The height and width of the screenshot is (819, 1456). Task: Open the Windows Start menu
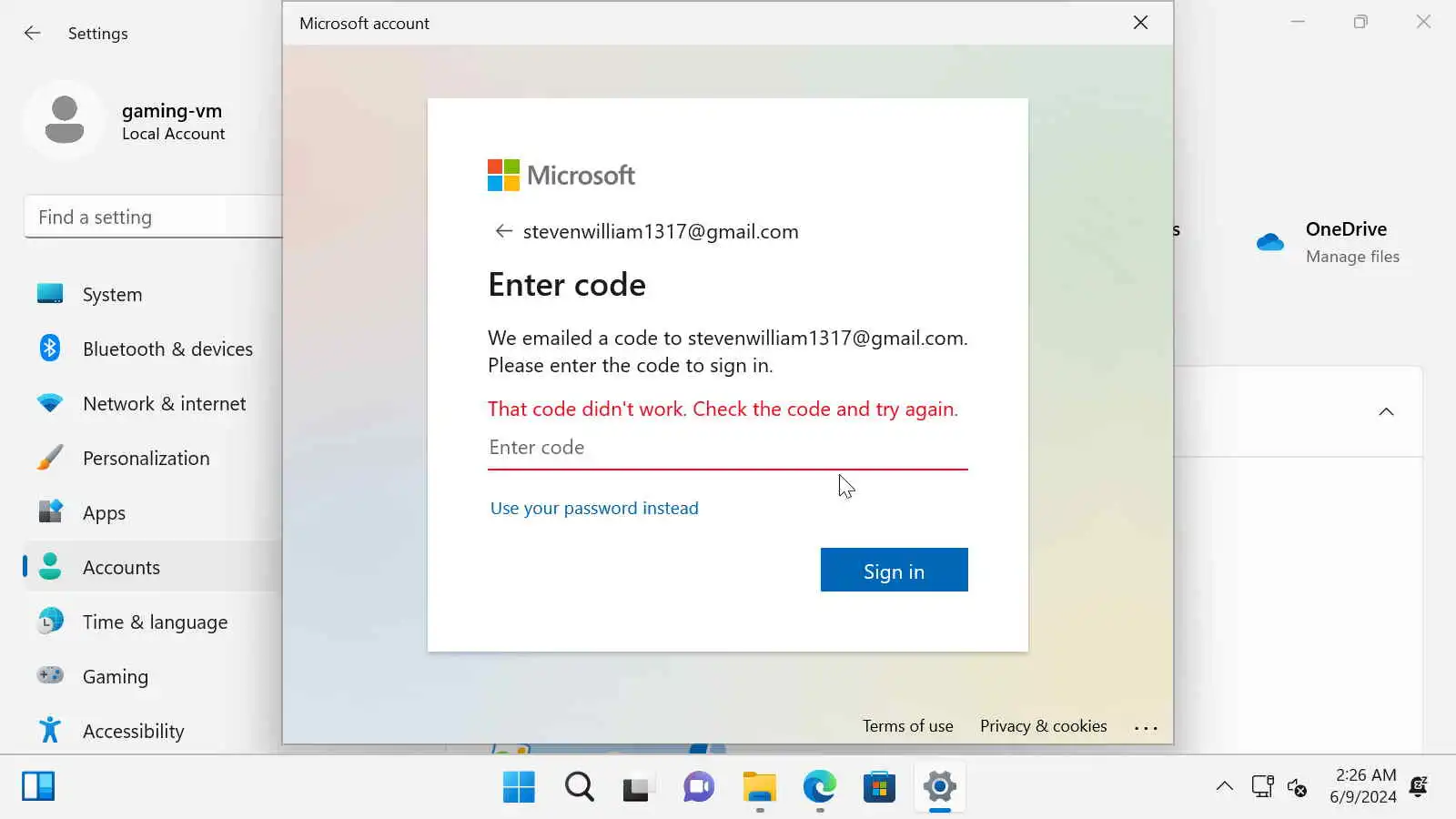click(519, 786)
